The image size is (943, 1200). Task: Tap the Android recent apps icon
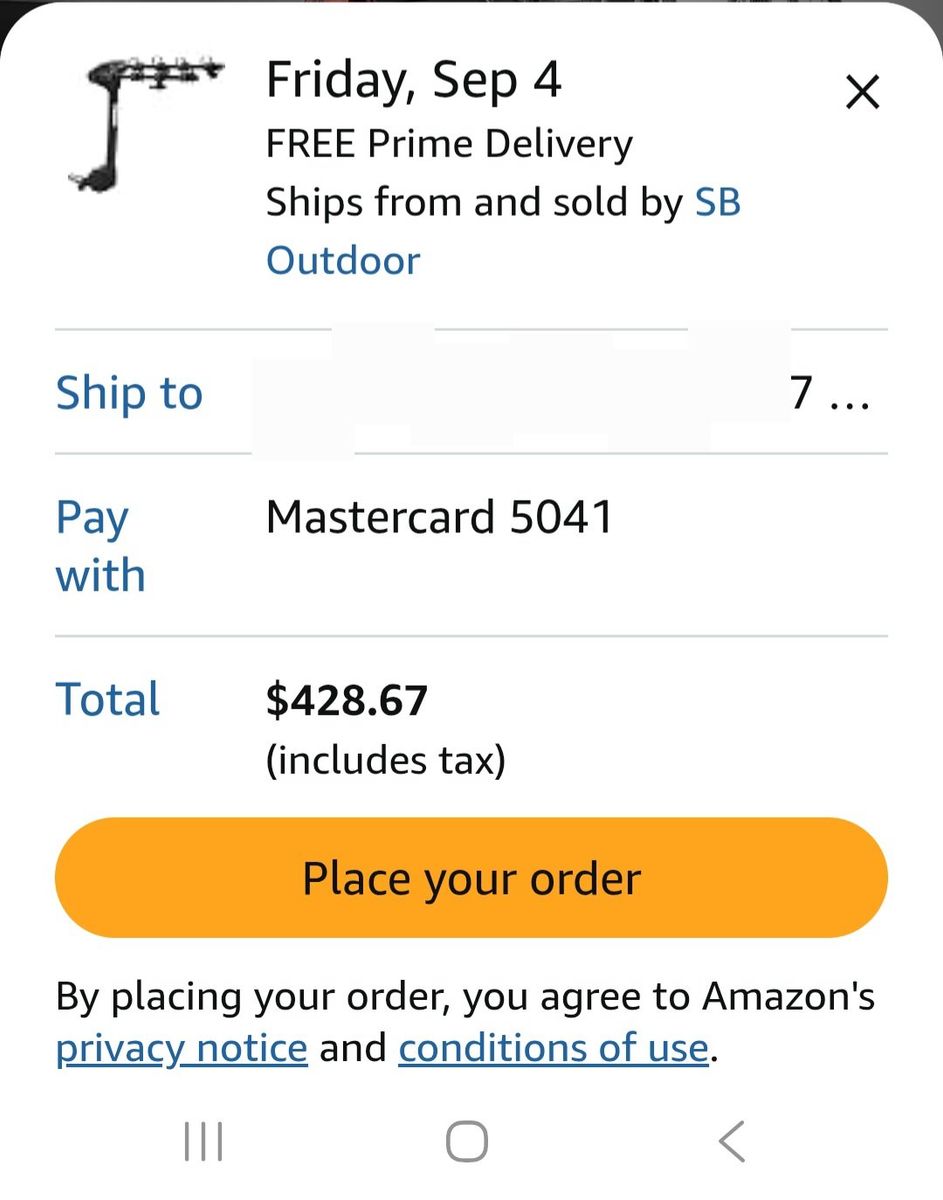[204, 1141]
